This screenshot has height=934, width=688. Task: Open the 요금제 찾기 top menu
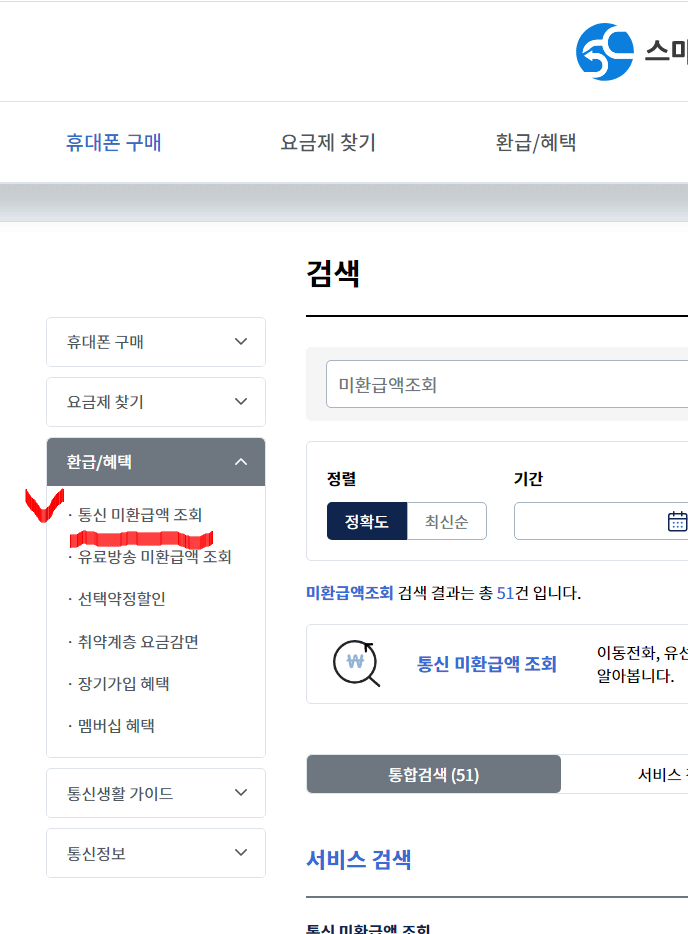(x=327, y=142)
